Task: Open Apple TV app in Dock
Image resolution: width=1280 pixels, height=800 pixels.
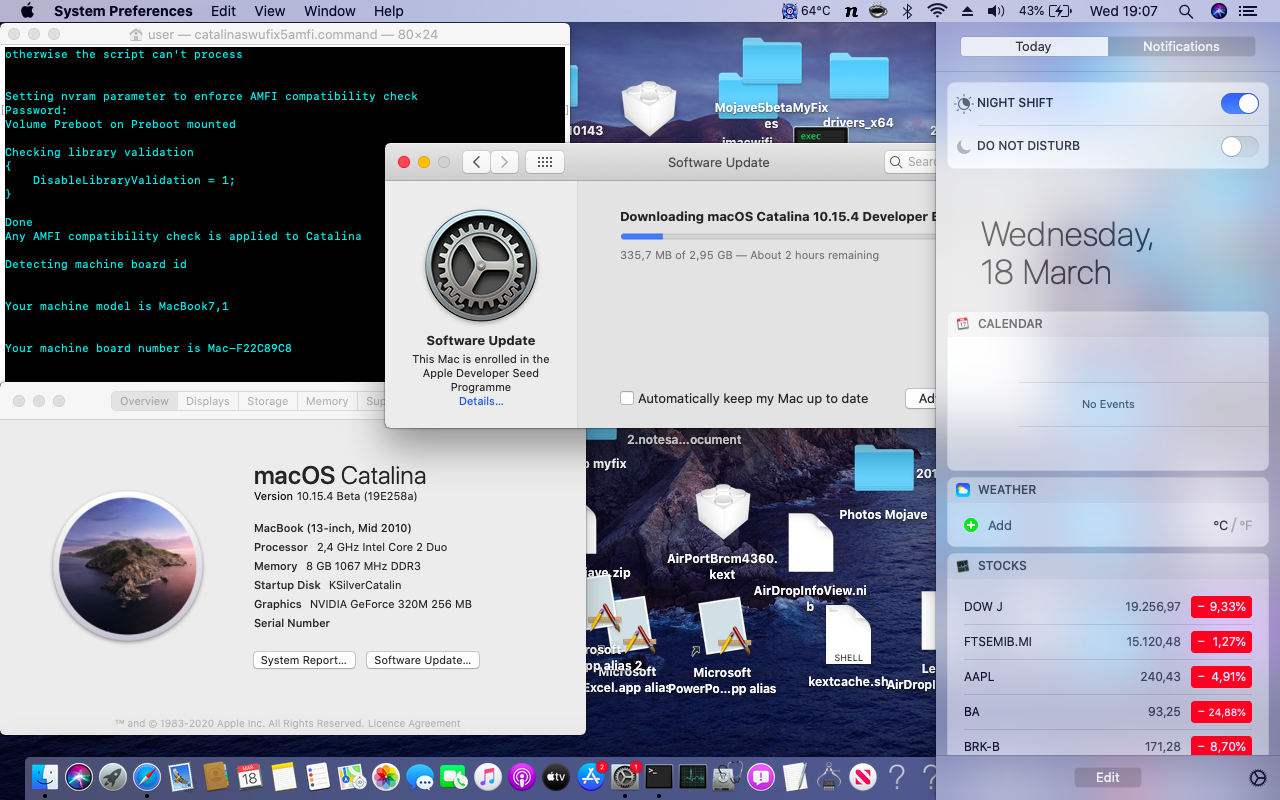Action: point(556,776)
